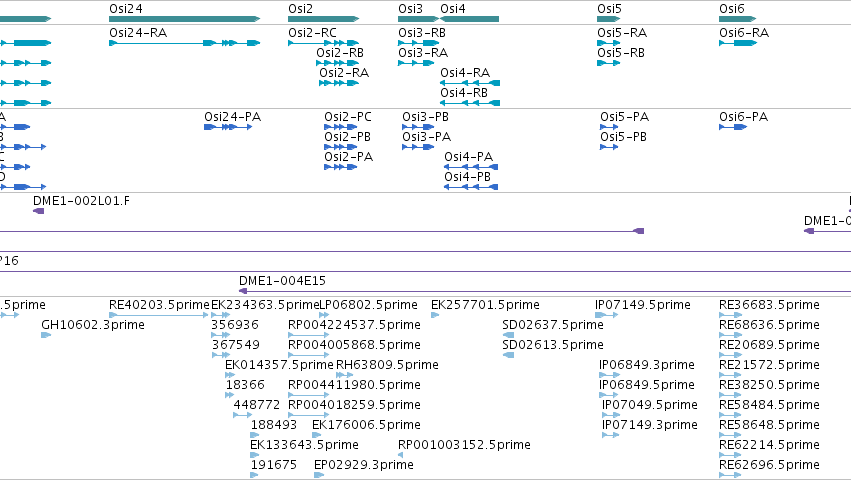Click the EK176006.5prime EST

click(316, 435)
